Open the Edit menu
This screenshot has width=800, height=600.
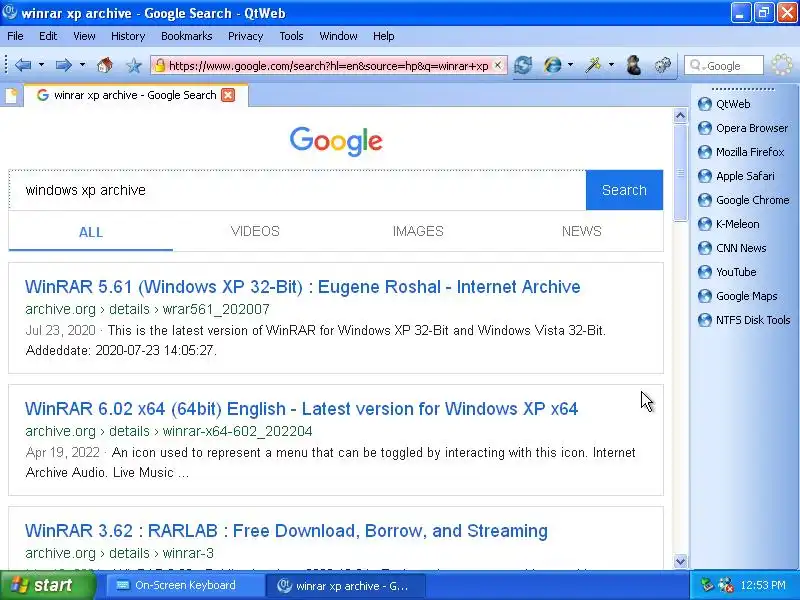pyautogui.click(x=48, y=36)
